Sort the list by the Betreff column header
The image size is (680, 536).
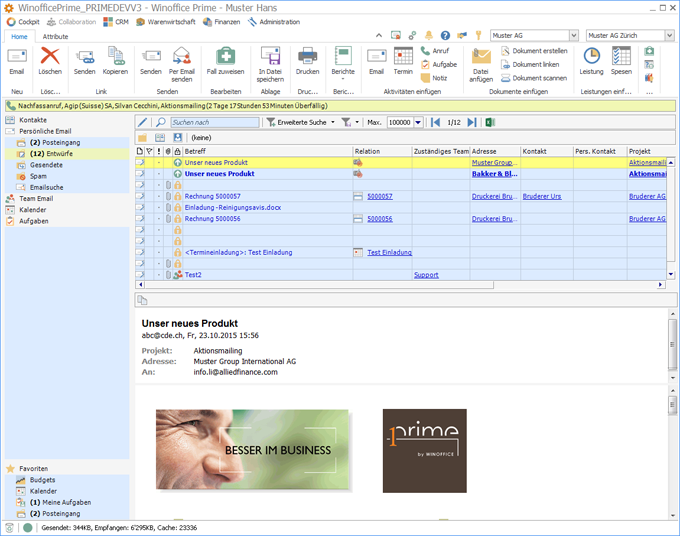click(268, 151)
